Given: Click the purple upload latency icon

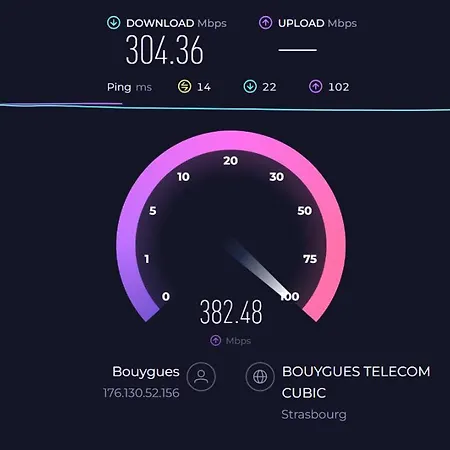Looking at the screenshot, I should point(316,87).
